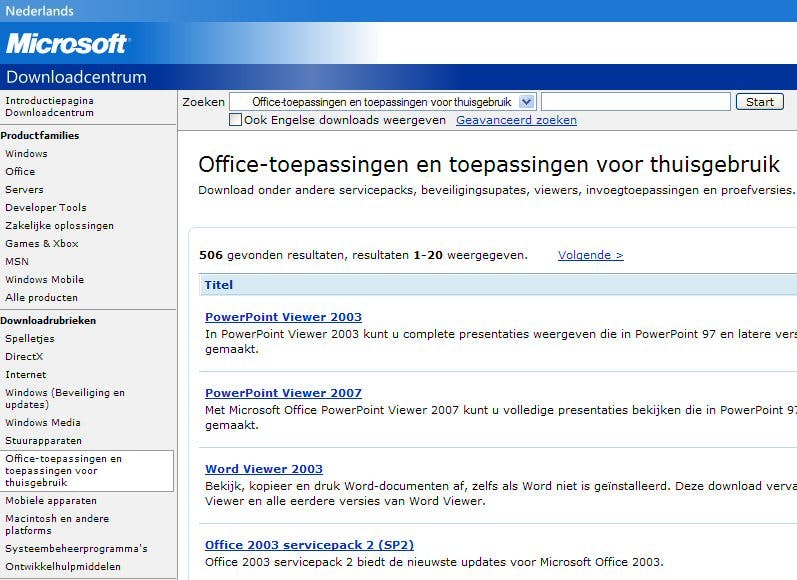Click the Start search button
Viewport: 797px width, 580px height.
click(760, 102)
